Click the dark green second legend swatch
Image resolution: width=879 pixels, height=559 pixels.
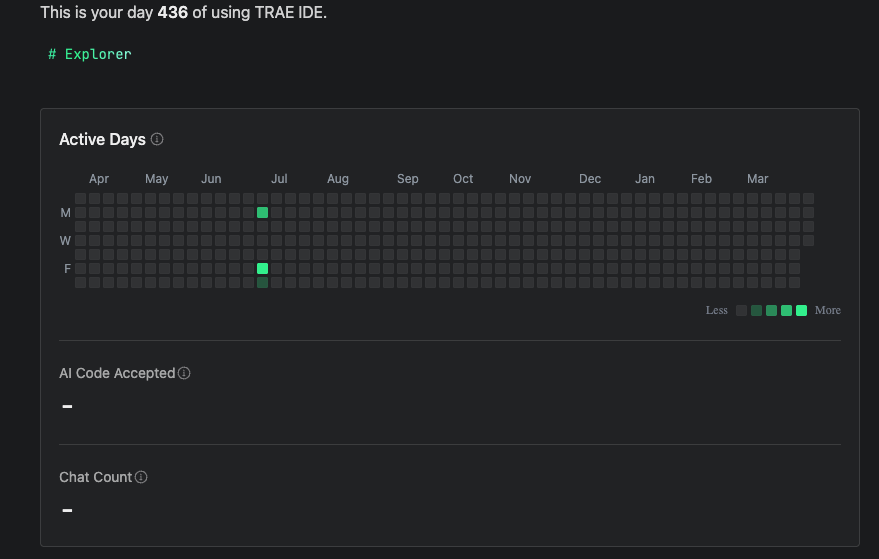tap(756, 311)
